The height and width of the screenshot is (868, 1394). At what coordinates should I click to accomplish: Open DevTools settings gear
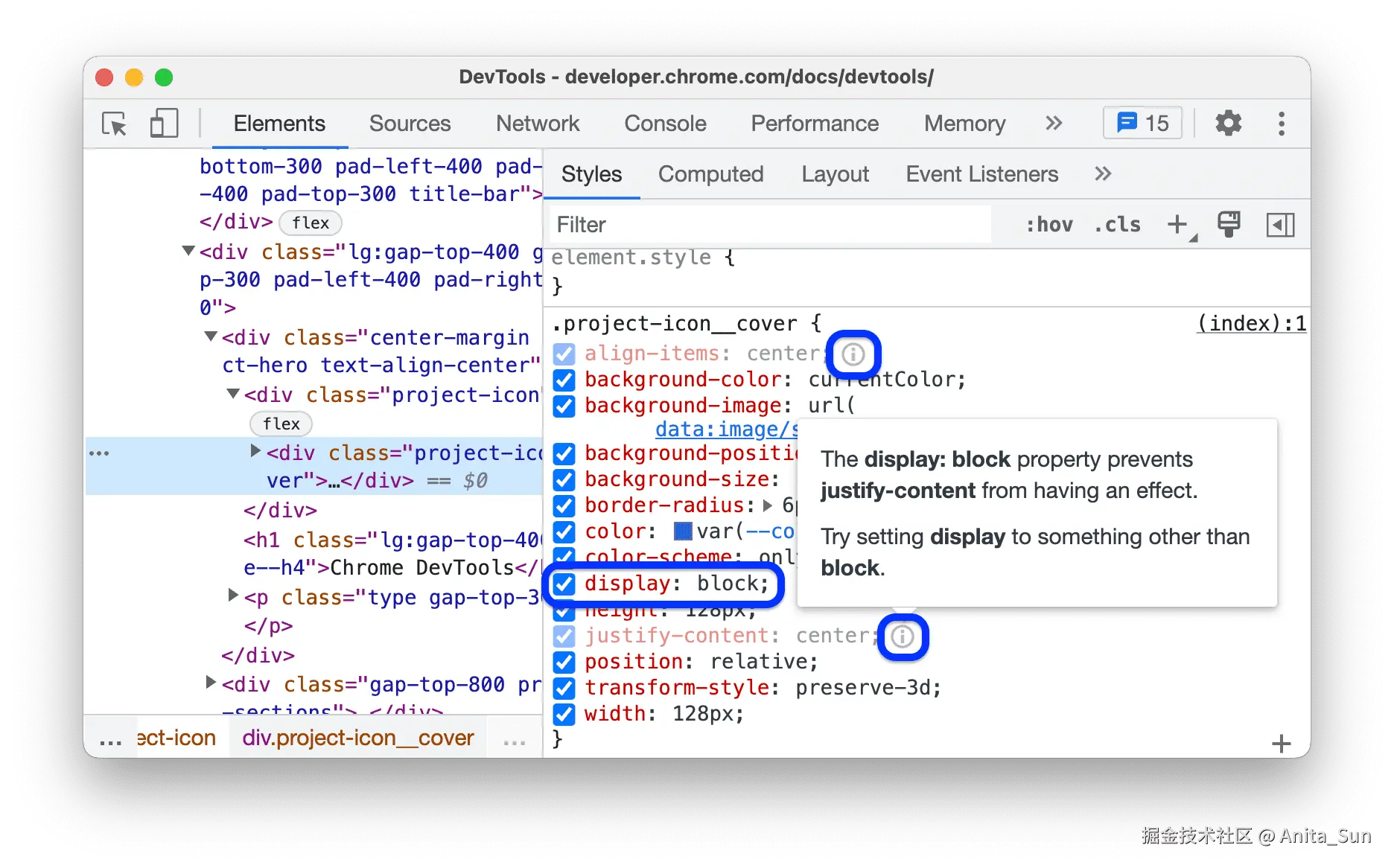click(x=1229, y=124)
